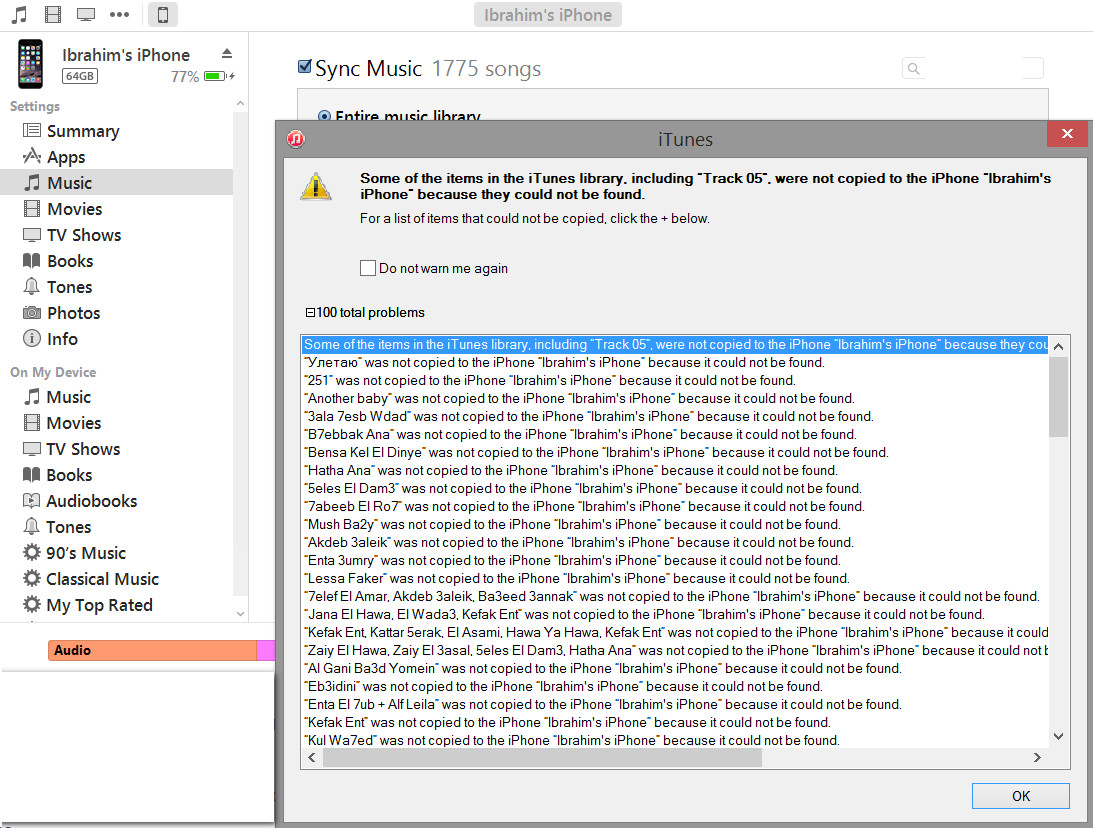Select the "Another baby" problem row
The width and height of the screenshot is (1093, 828).
(x=675, y=399)
